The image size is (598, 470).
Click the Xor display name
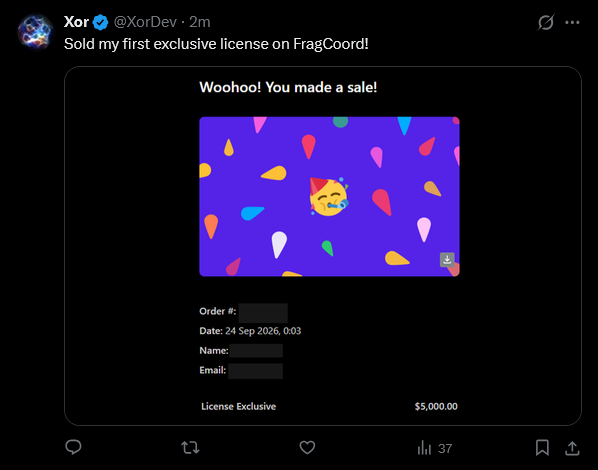(76, 22)
